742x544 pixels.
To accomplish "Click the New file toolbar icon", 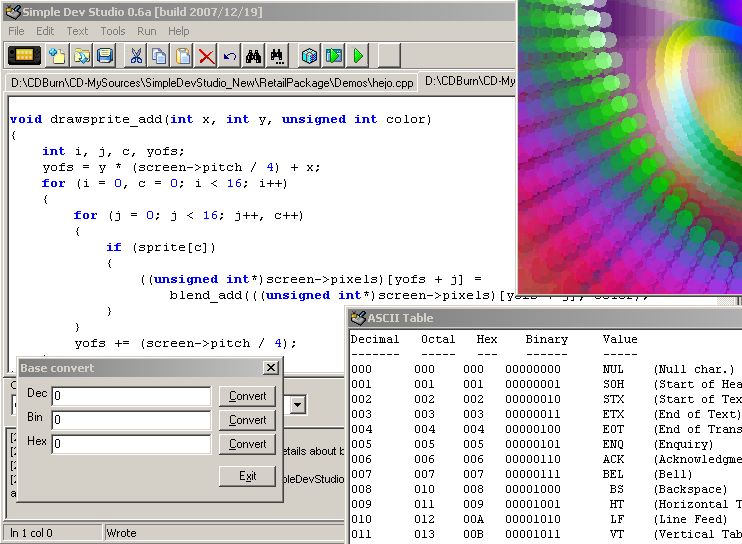I will (57, 56).
